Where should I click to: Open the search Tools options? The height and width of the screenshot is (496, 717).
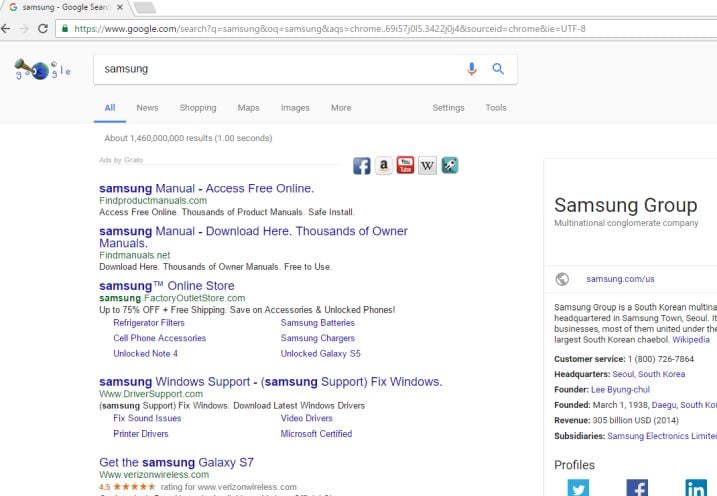point(496,108)
